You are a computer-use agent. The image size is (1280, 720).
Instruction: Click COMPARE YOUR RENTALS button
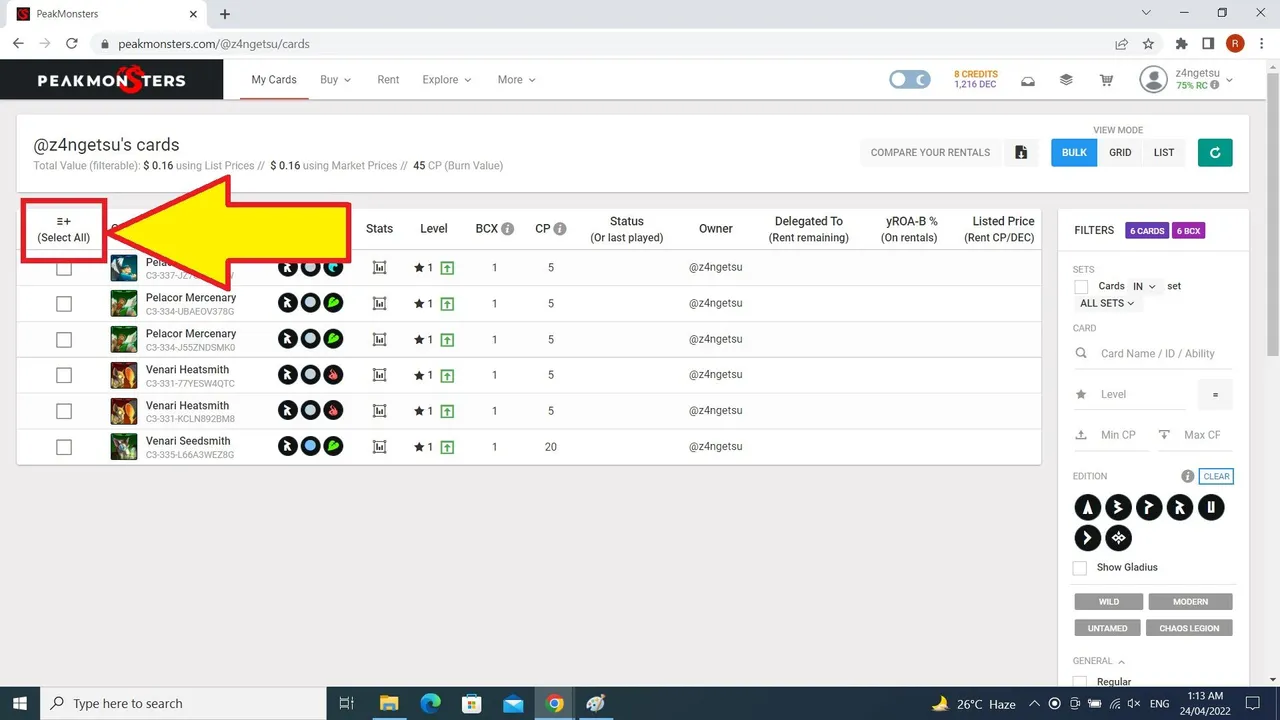930,152
